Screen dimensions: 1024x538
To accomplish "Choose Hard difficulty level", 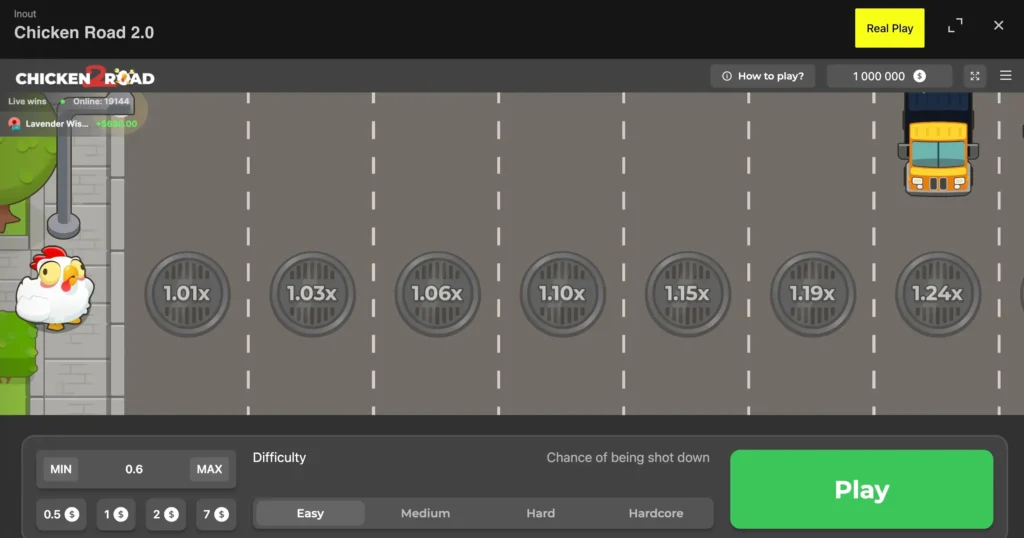I will (x=540, y=513).
